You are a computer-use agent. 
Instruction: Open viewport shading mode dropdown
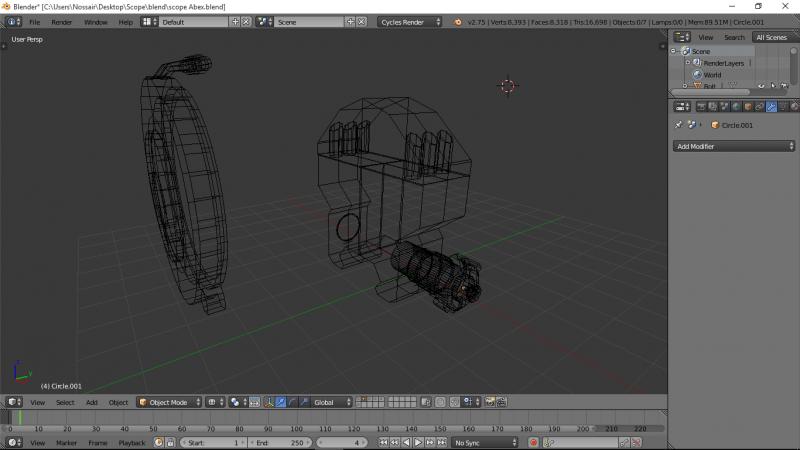click(215, 402)
